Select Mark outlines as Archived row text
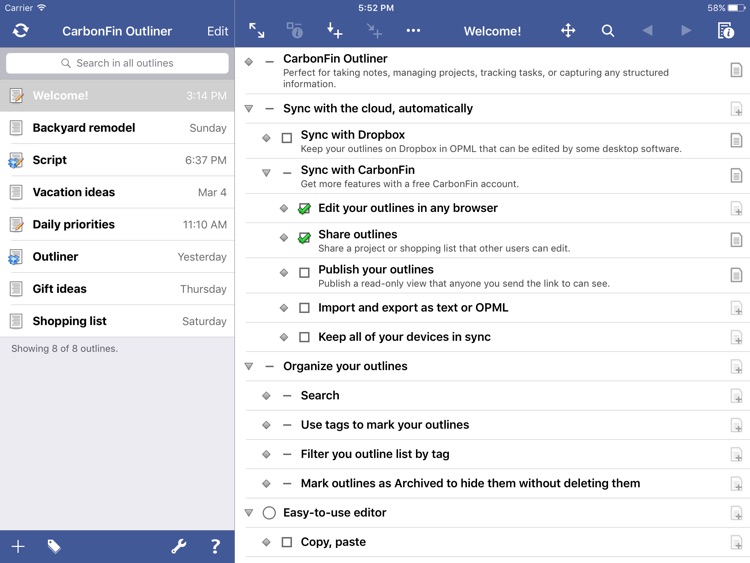Screen dimensions: 750x563 click(x=470, y=483)
